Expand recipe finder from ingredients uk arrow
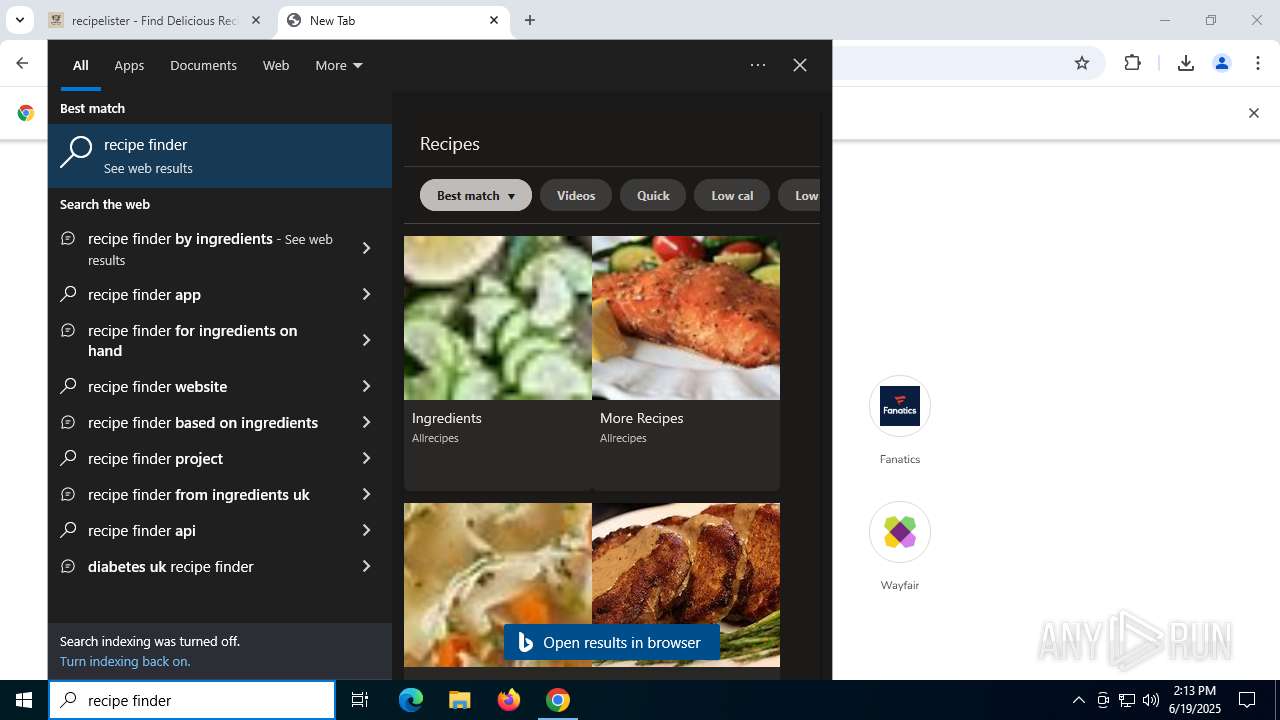Image resolution: width=1280 pixels, height=720 pixels. click(366, 494)
